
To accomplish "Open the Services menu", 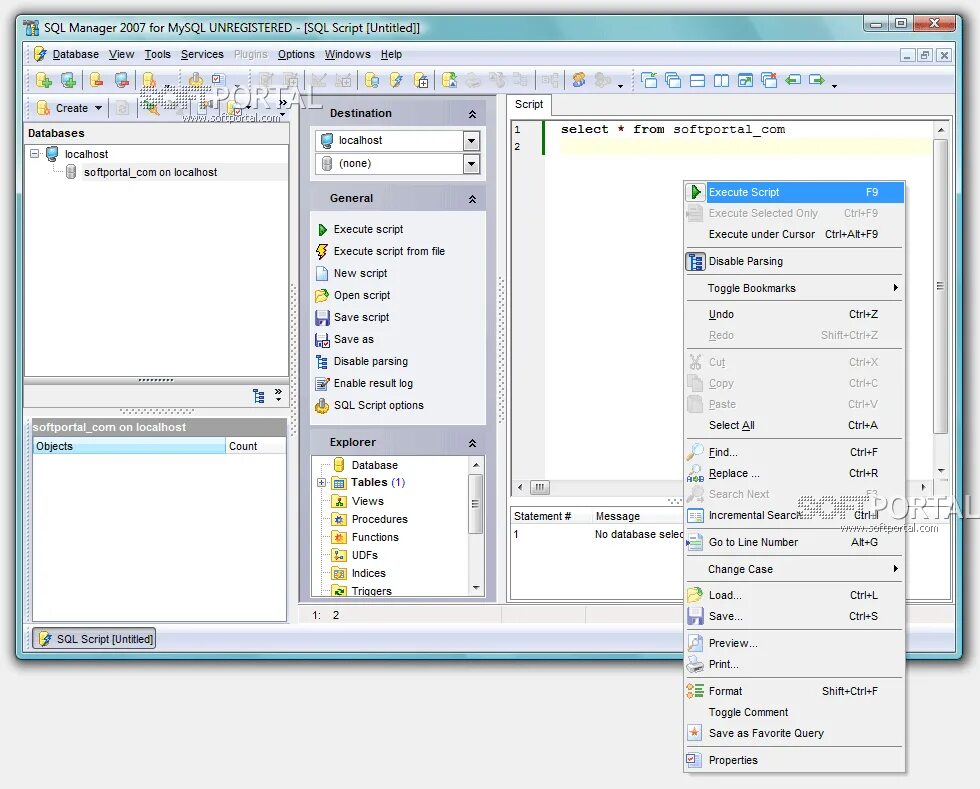I will point(202,54).
